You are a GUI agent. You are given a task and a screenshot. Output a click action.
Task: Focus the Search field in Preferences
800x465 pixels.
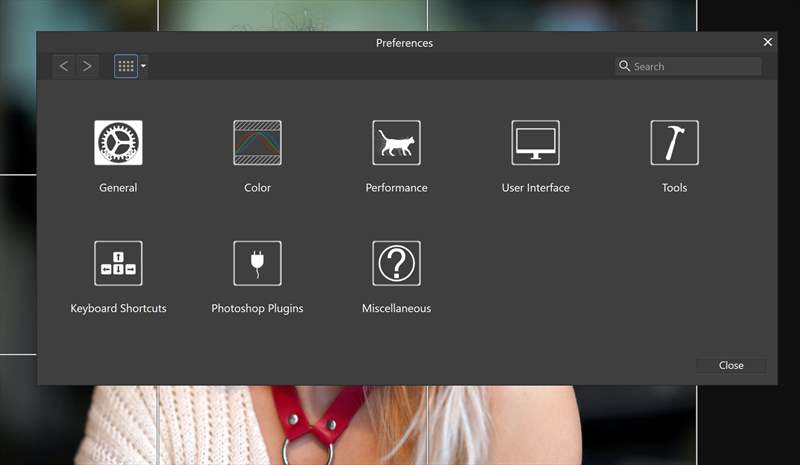pyautogui.click(x=688, y=66)
